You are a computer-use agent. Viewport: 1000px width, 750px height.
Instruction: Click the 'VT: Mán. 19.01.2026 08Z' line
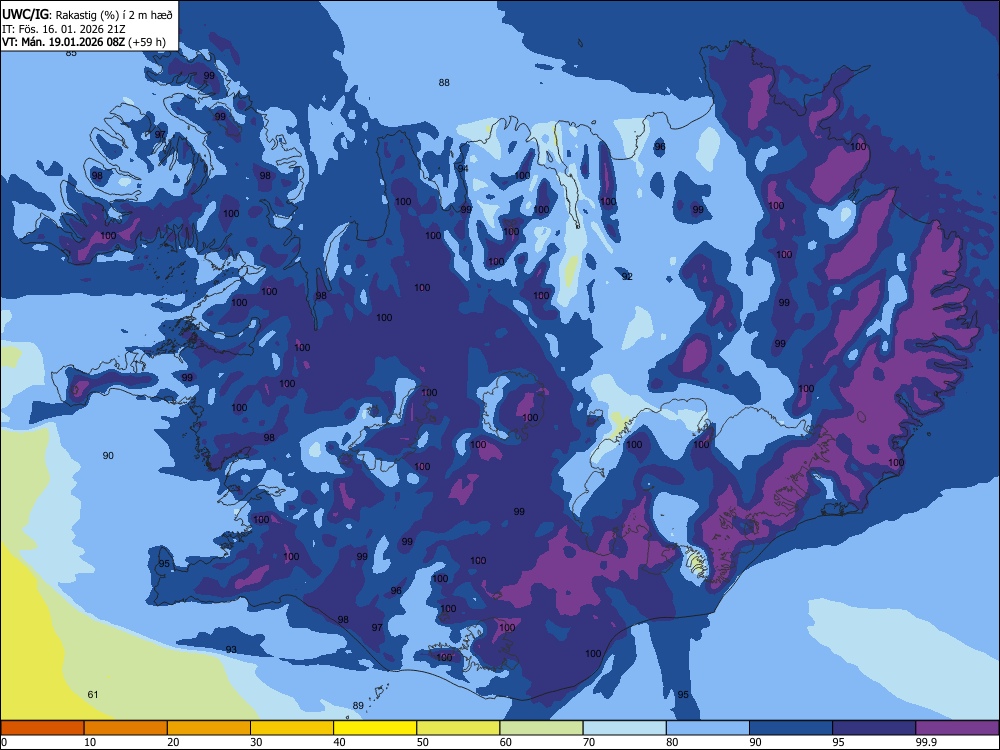(64, 42)
